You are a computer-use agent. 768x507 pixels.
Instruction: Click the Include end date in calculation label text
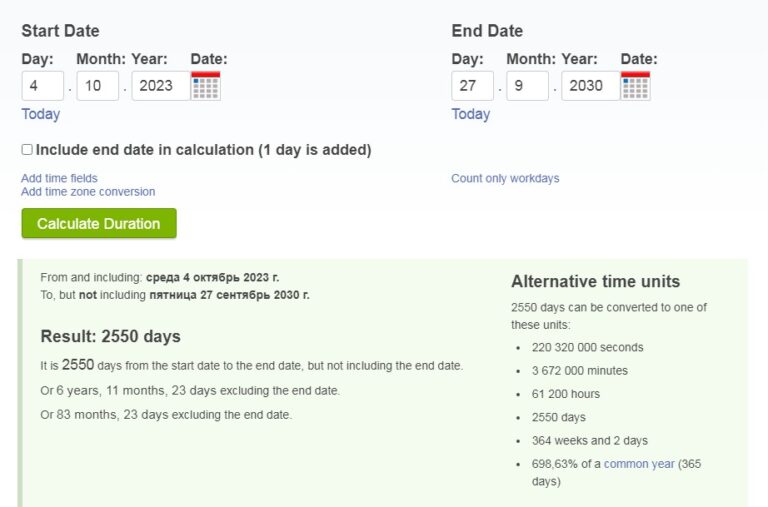(x=203, y=150)
